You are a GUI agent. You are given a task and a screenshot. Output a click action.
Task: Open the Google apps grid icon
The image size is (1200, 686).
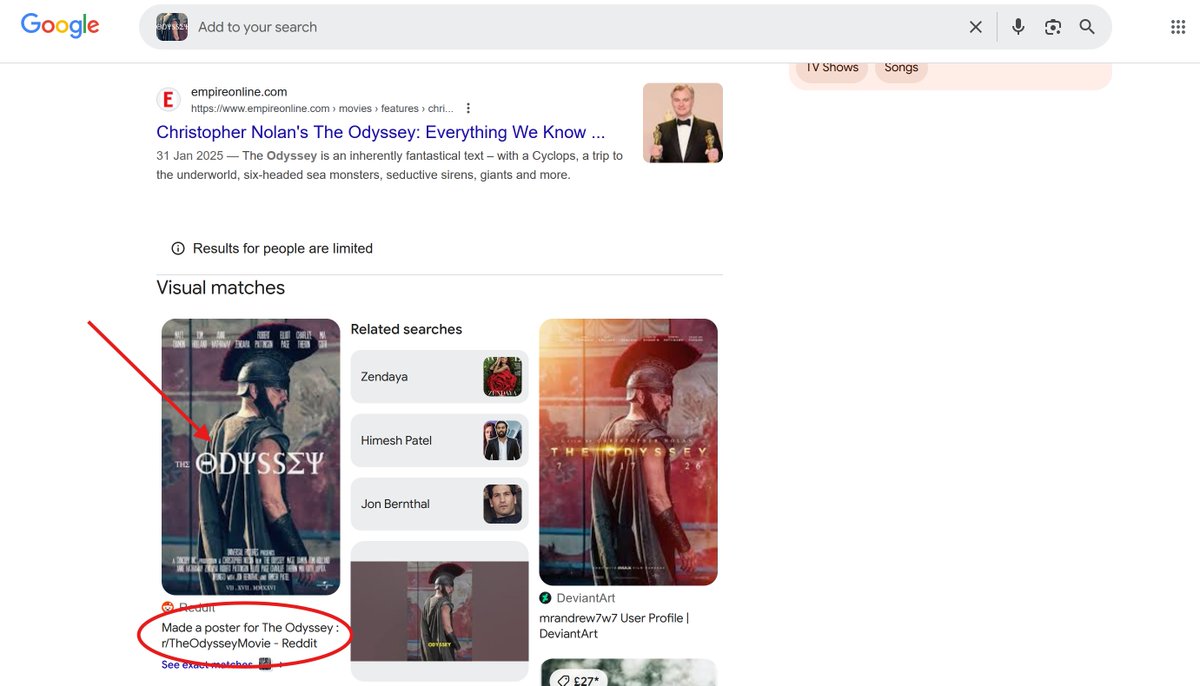[x=1178, y=27]
